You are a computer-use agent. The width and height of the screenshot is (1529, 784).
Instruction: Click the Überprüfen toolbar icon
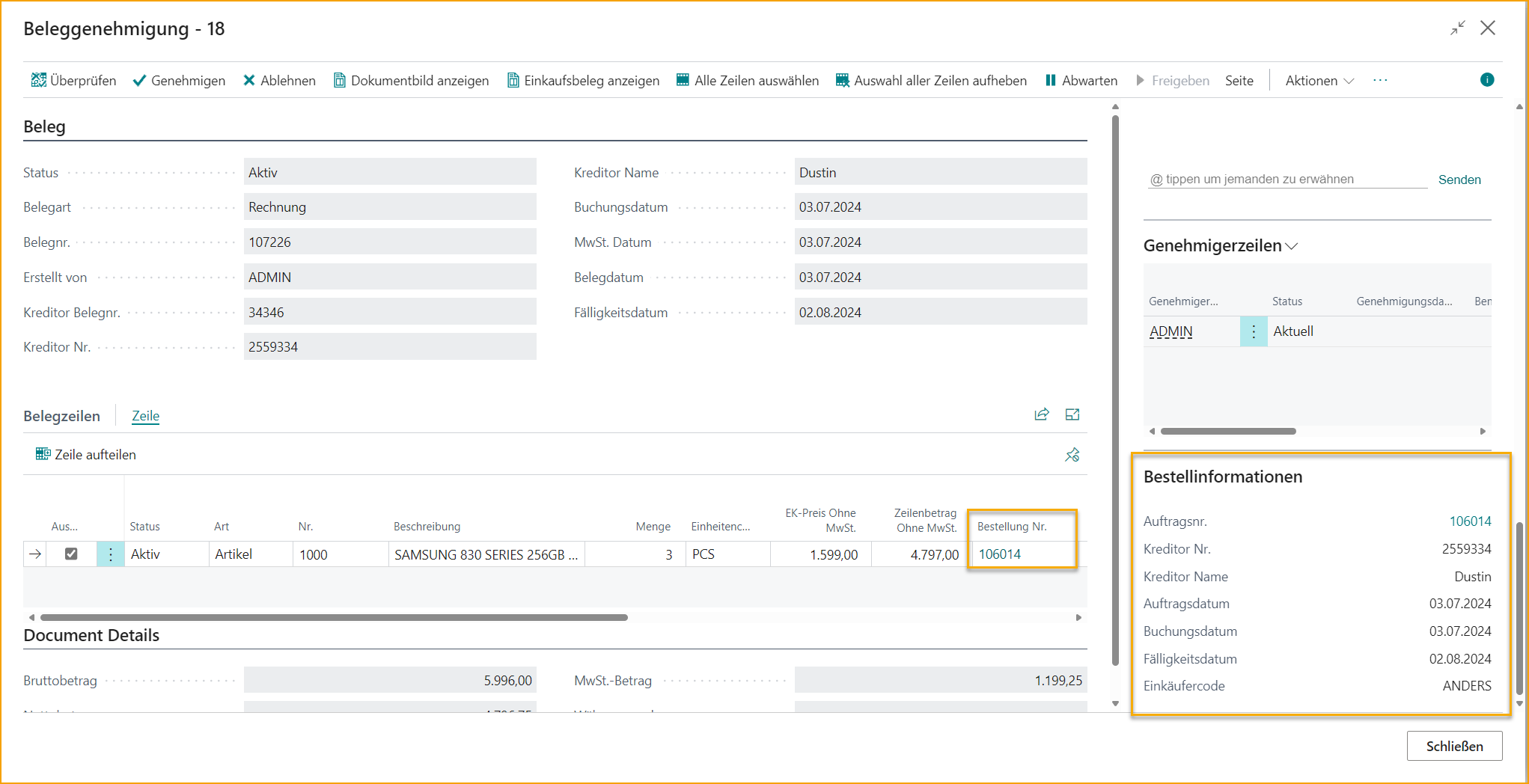[39, 80]
